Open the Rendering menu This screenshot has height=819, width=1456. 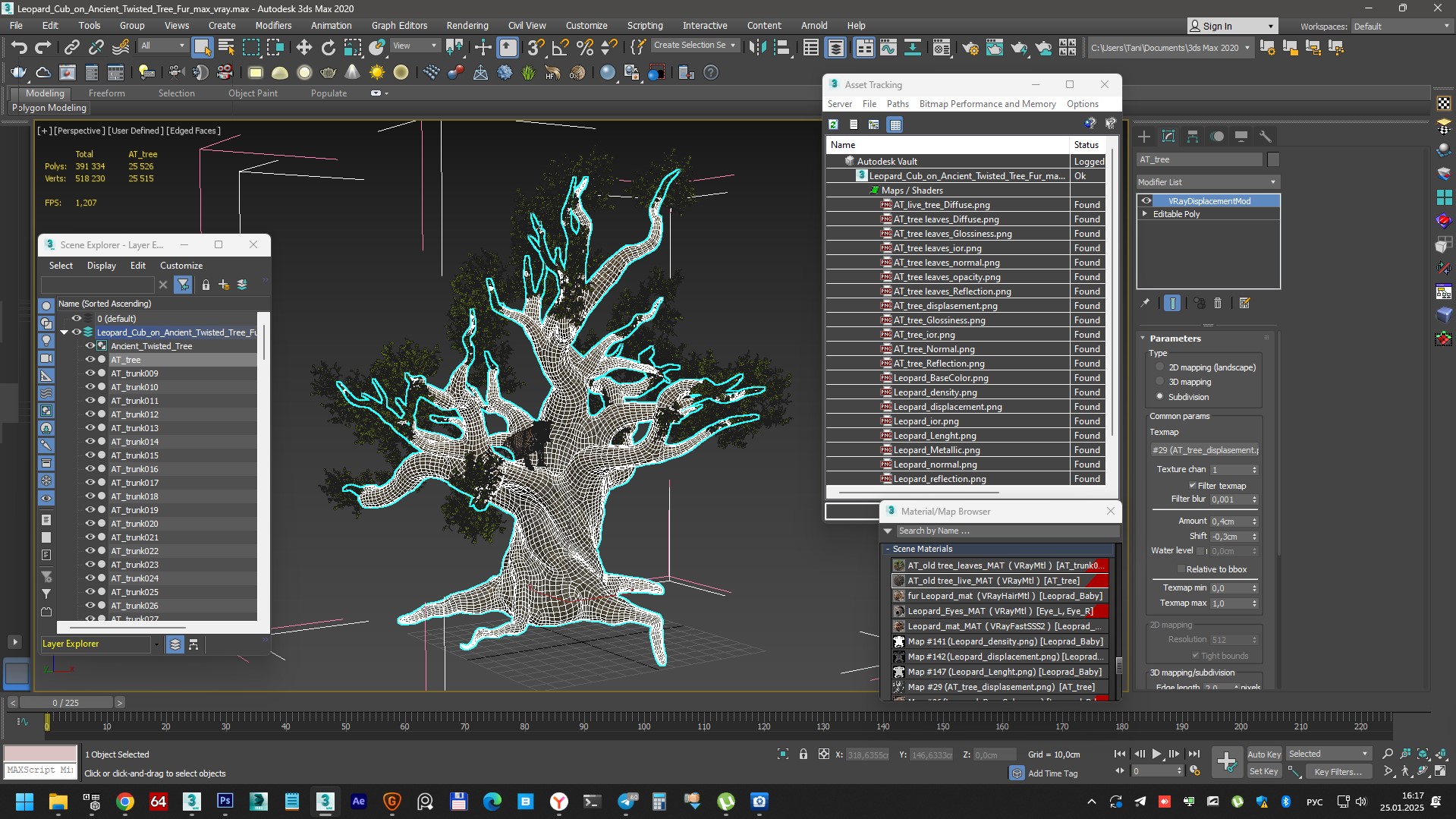tap(467, 25)
